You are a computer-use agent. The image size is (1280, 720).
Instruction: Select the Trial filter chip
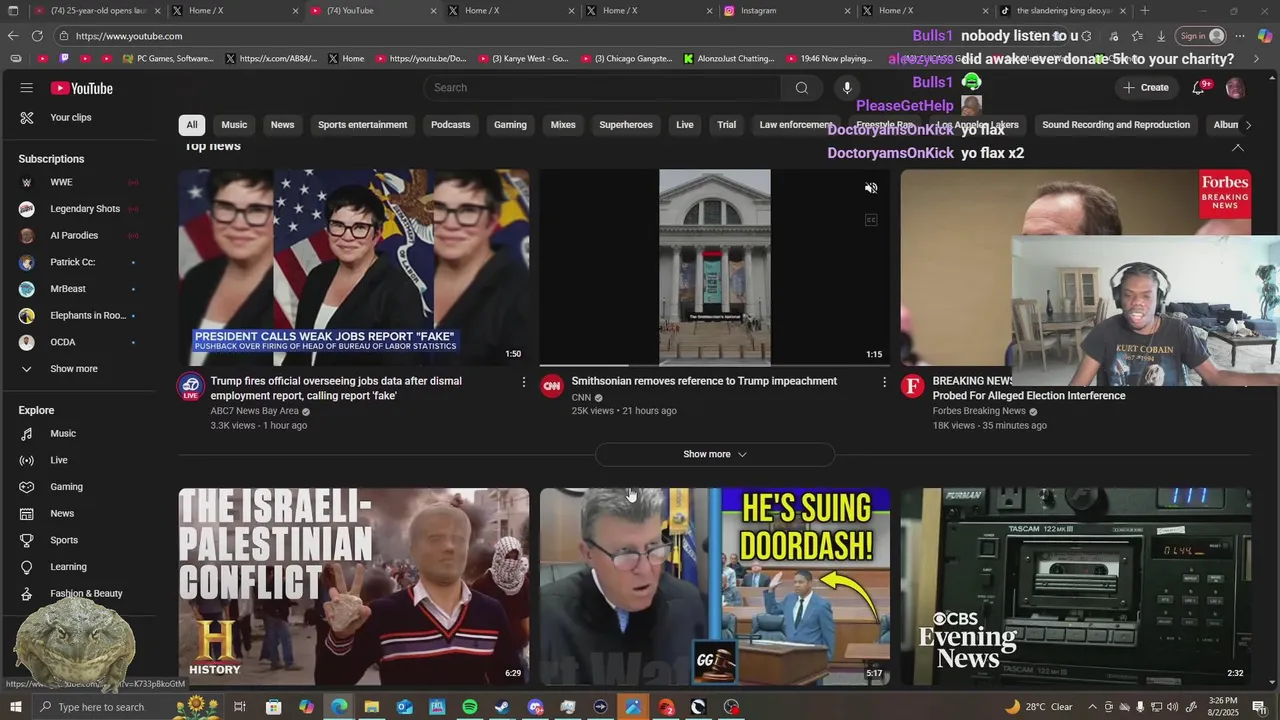click(x=726, y=125)
